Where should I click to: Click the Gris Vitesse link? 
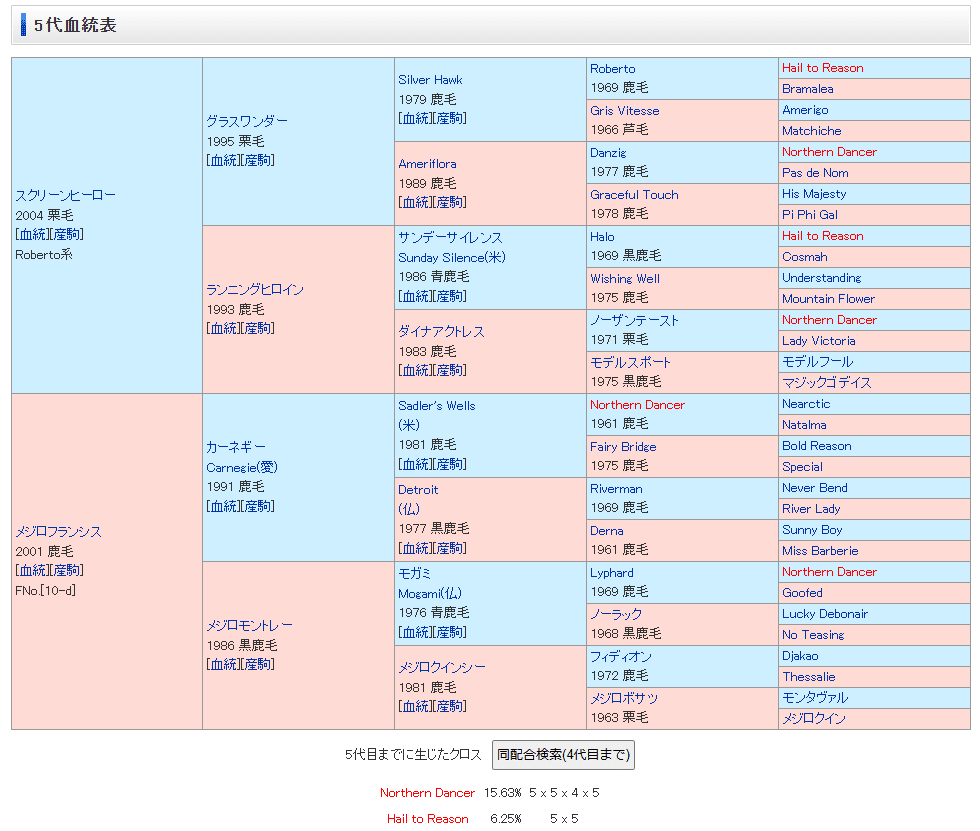pyautogui.click(x=624, y=111)
